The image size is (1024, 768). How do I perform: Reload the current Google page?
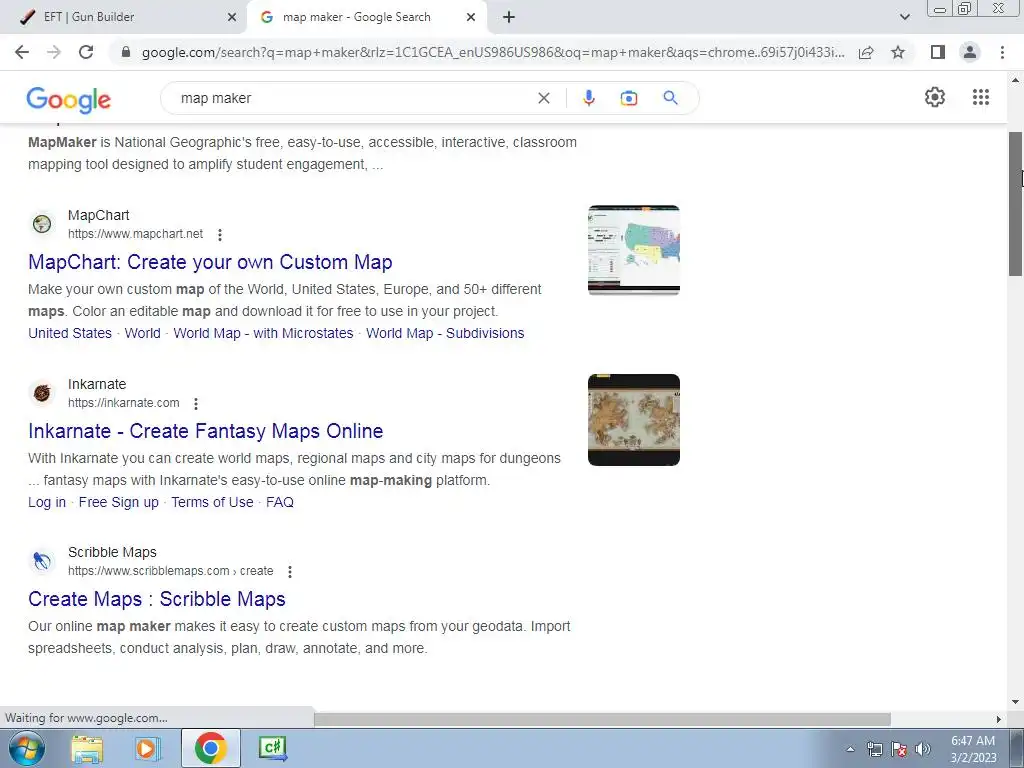click(86, 52)
